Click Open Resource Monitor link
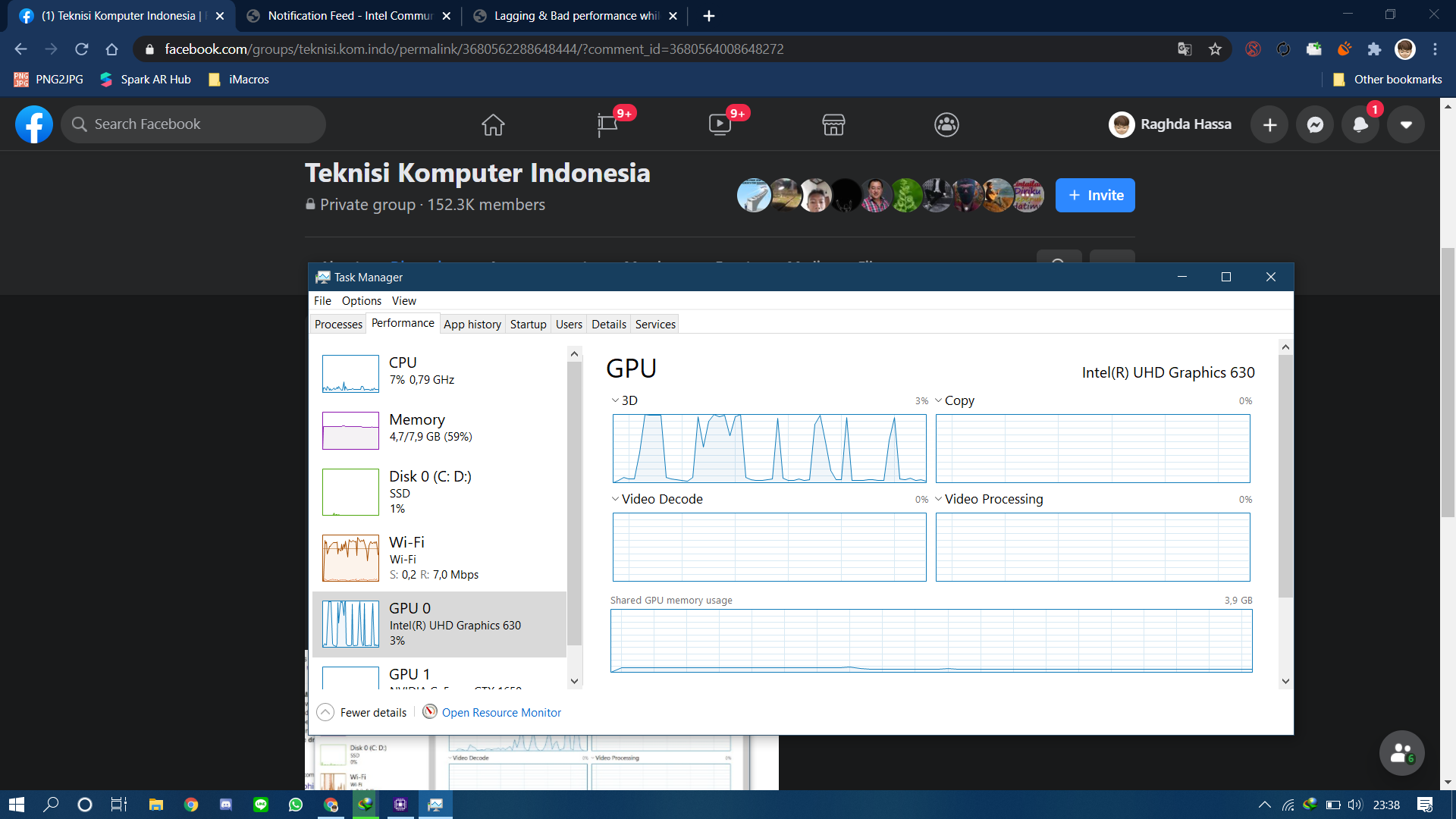1456x819 pixels. (x=500, y=712)
